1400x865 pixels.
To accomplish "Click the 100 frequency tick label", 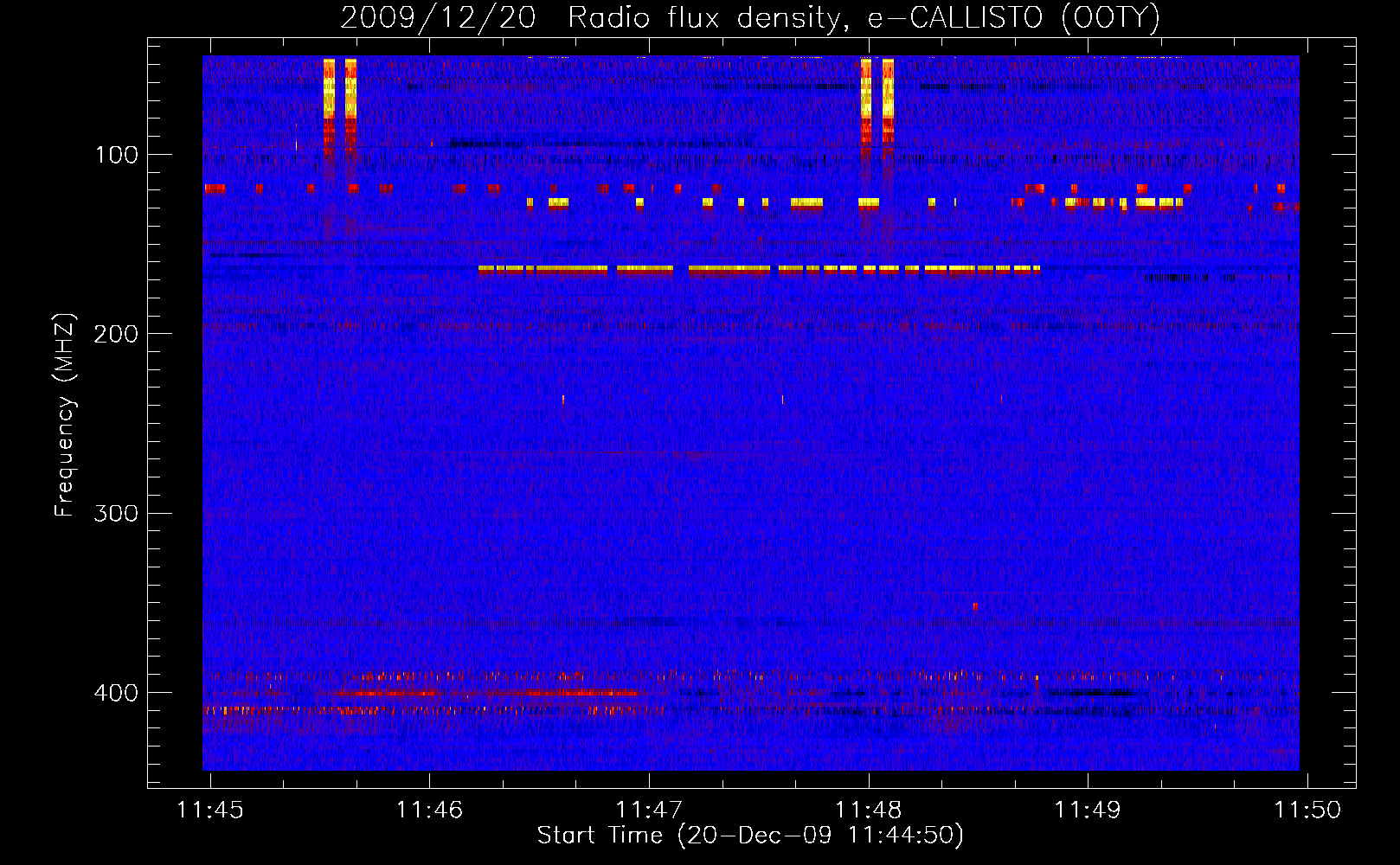I will 117,155.
